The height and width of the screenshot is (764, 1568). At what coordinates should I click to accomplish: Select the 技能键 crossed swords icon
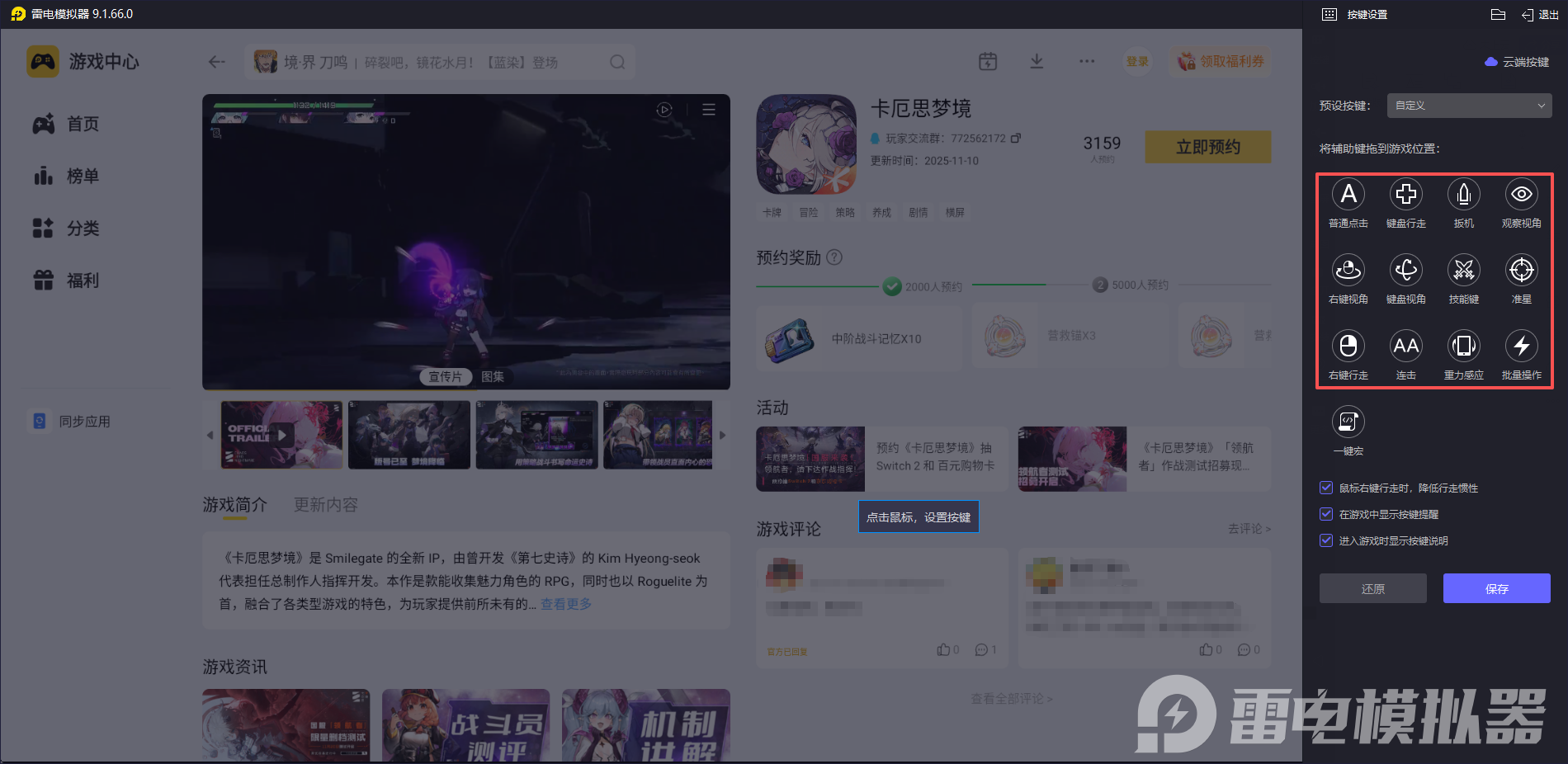click(x=1464, y=270)
